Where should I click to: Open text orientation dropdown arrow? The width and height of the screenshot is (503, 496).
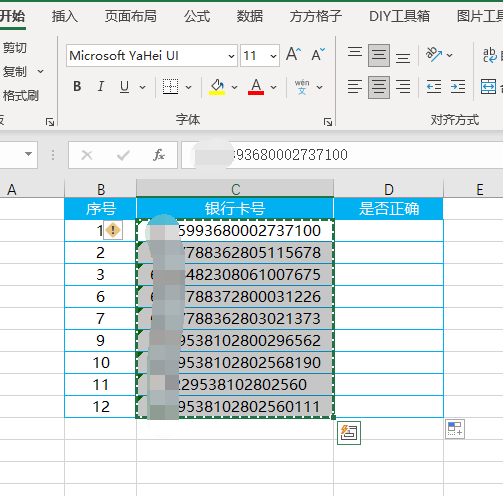[449, 55]
